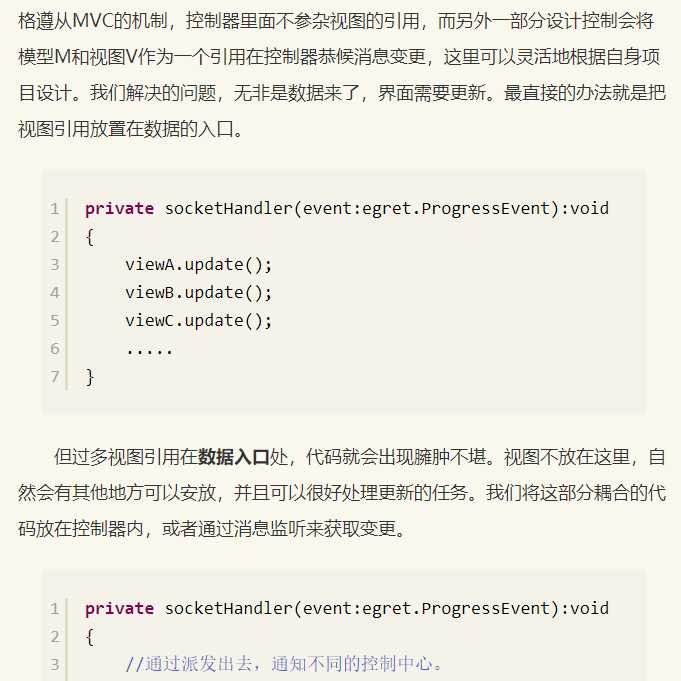Click line number 6 beside the dots line
The image size is (681, 681).
(54, 349)
